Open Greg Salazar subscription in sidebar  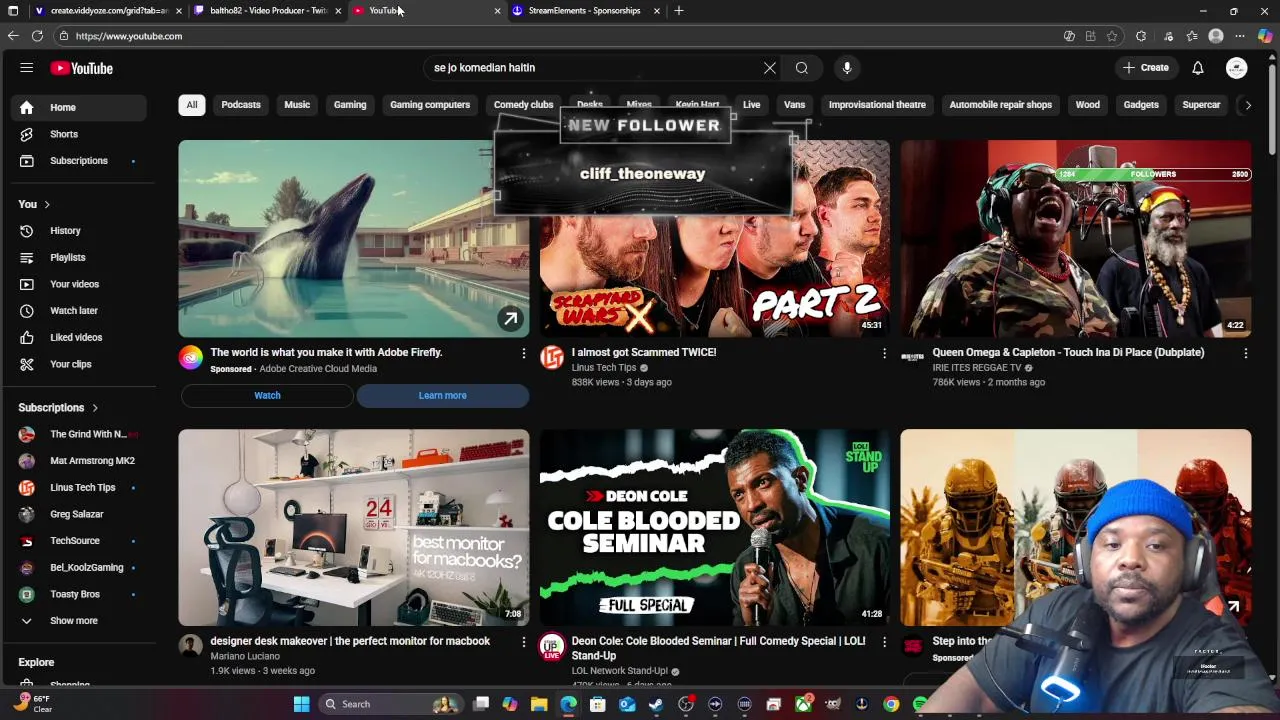(x=81, y=514)
